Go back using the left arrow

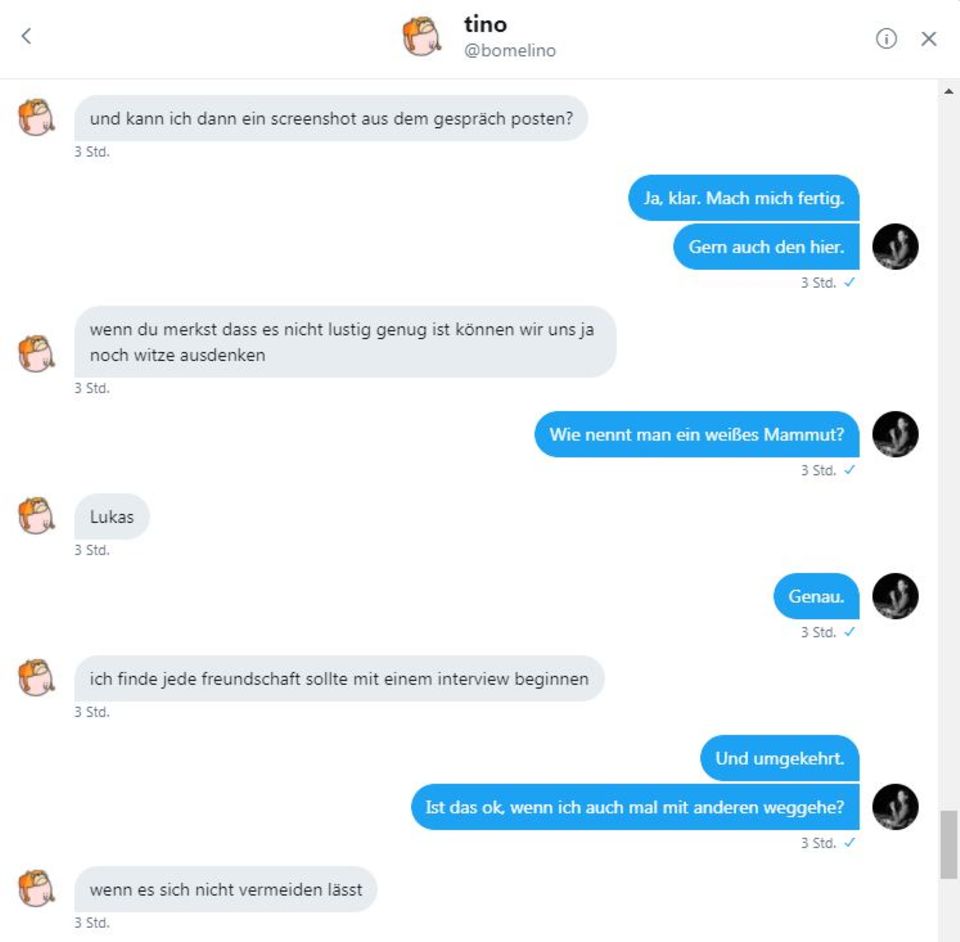(26, 37)
